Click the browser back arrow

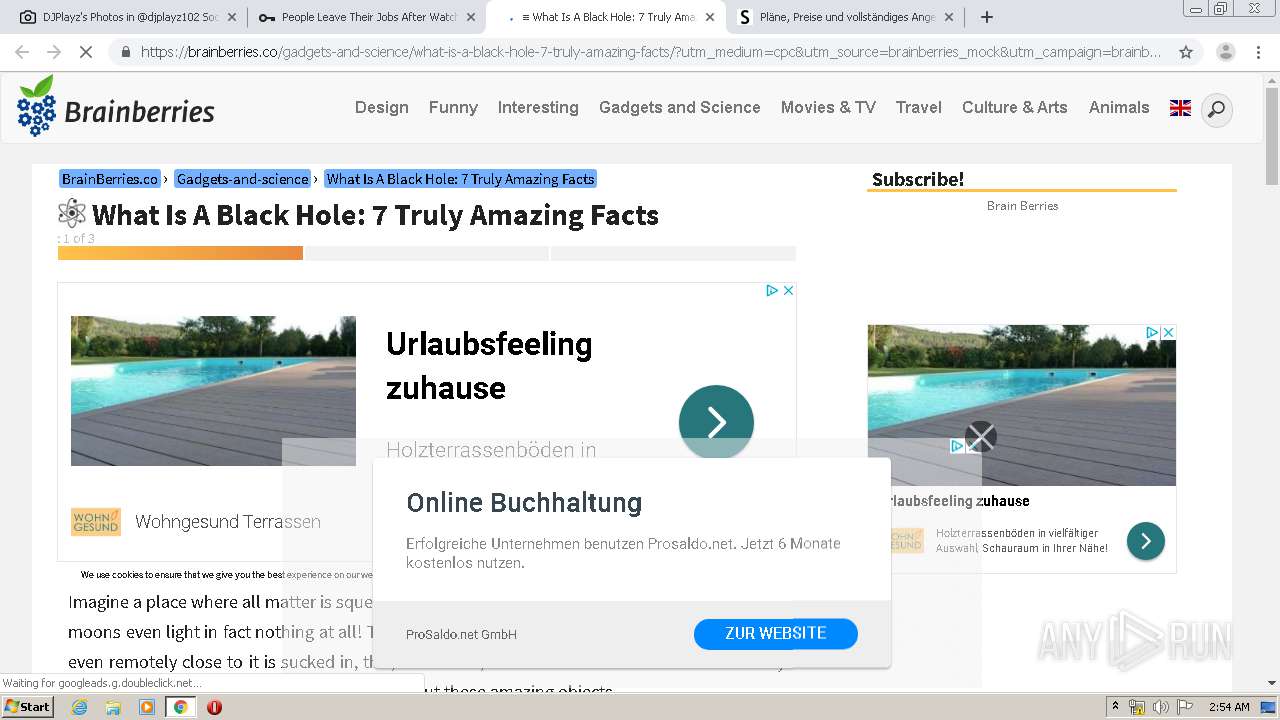(x=22, y=52)
